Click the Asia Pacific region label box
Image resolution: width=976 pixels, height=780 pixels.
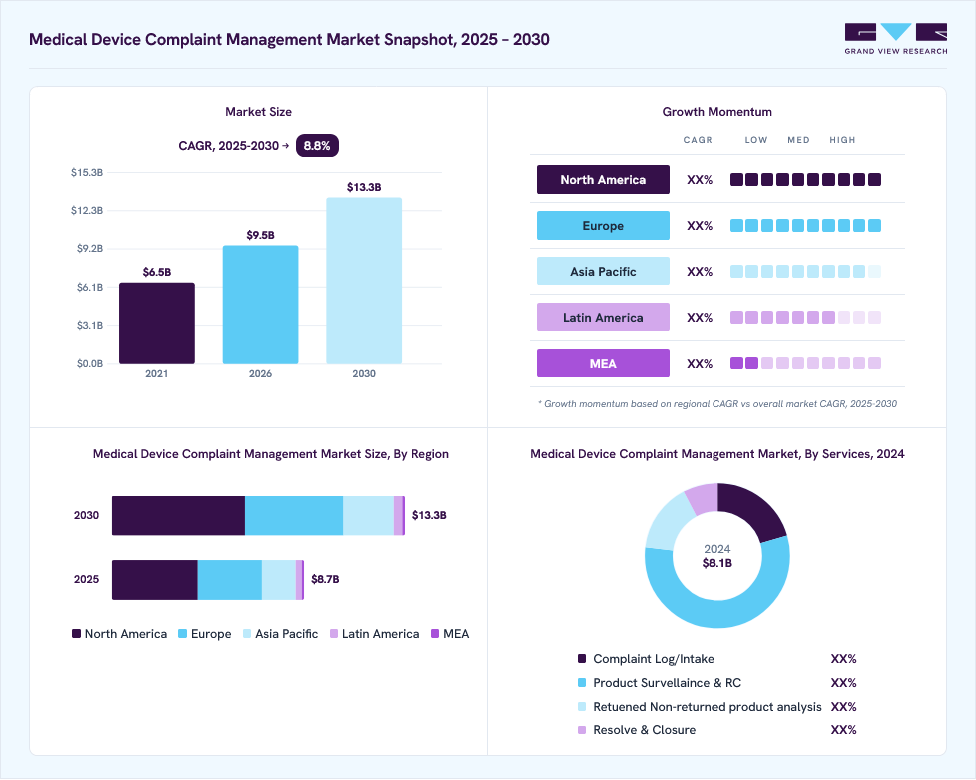pyautogui.click(x=603, y=271)
